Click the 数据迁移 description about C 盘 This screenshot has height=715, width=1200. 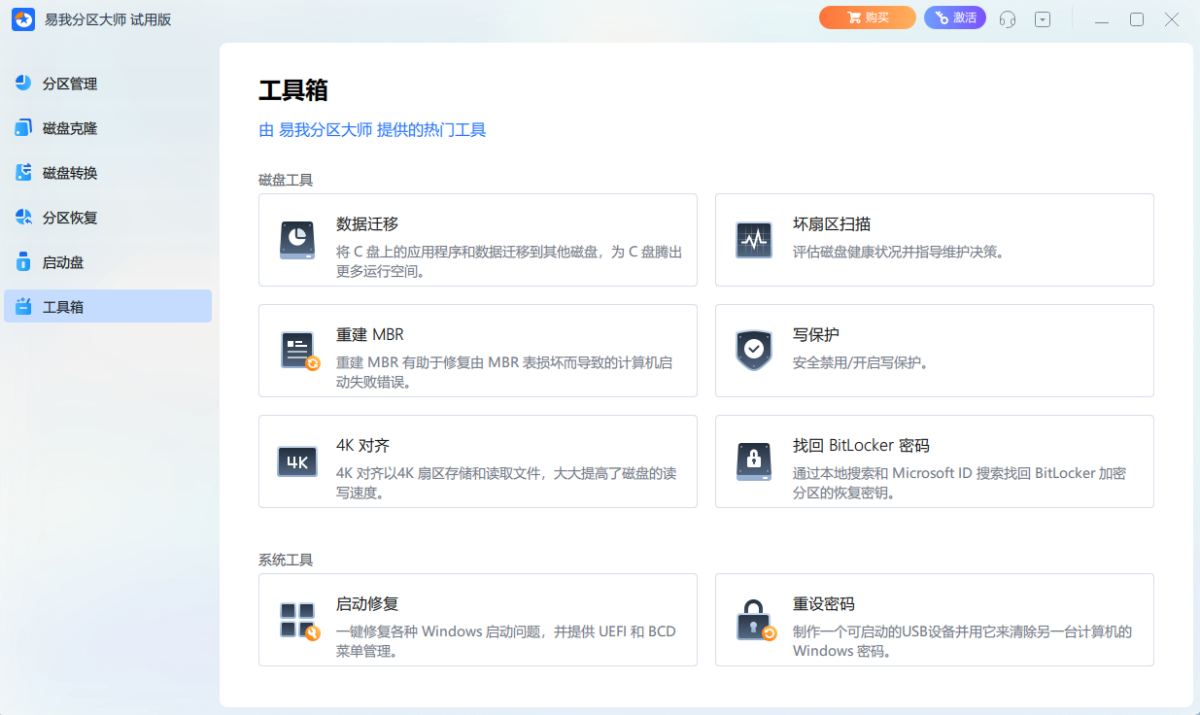509,262
